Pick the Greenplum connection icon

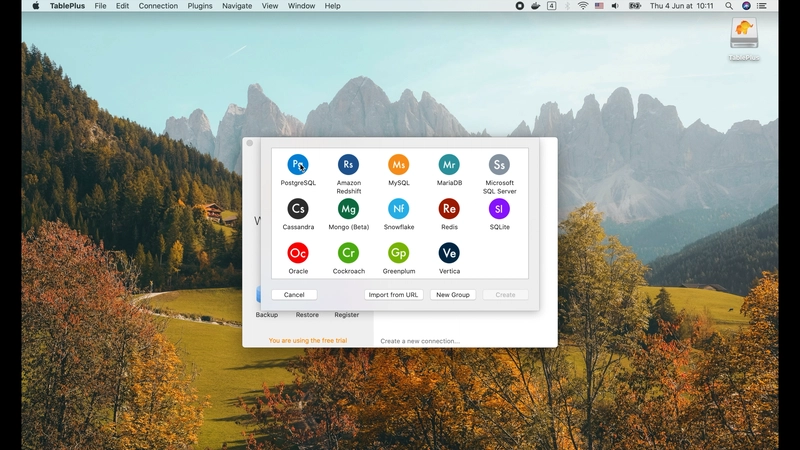coord(398,253)
